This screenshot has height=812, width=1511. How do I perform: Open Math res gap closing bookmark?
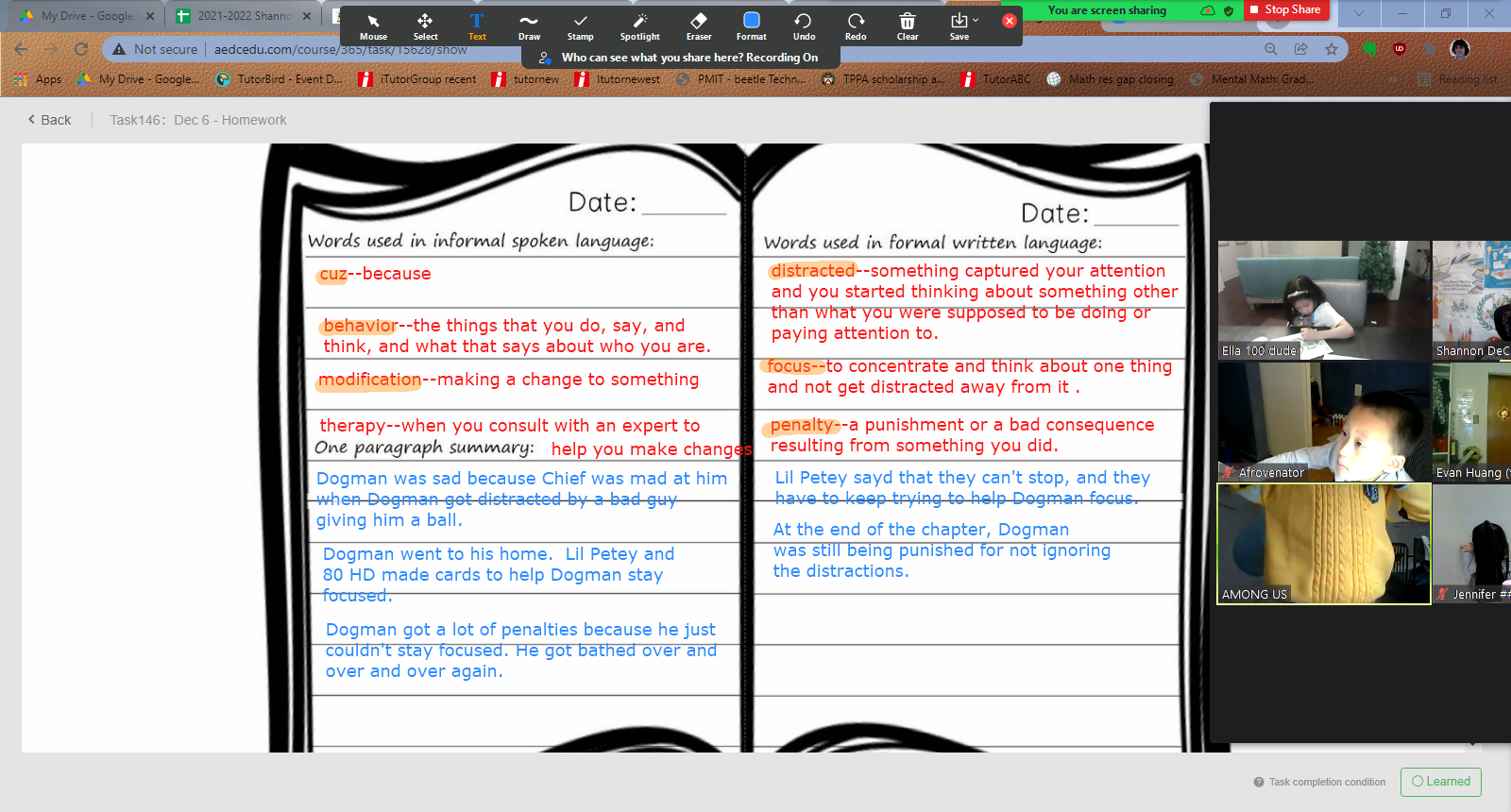point(1111,79)
